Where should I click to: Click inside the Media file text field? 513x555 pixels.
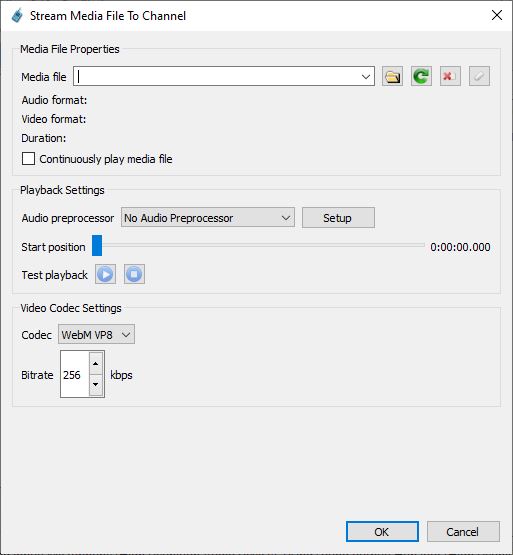point(216,76)
